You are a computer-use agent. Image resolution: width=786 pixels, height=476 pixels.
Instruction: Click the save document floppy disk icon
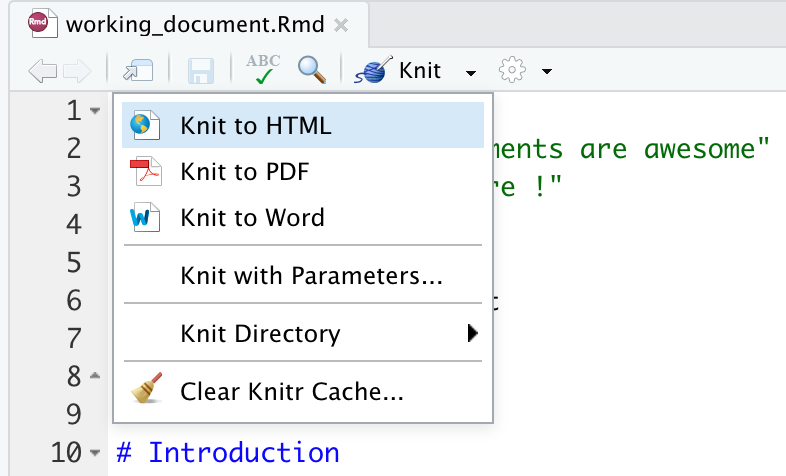pos(201,71)
